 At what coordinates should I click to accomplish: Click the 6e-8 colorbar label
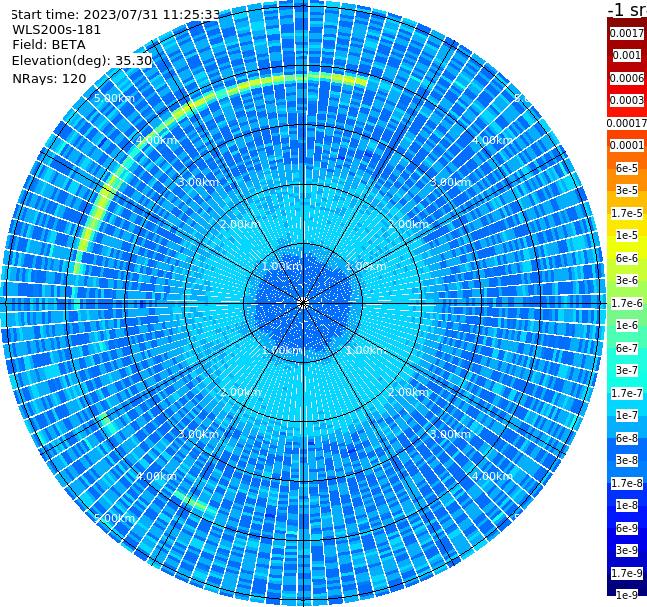(x=627, y=438)
